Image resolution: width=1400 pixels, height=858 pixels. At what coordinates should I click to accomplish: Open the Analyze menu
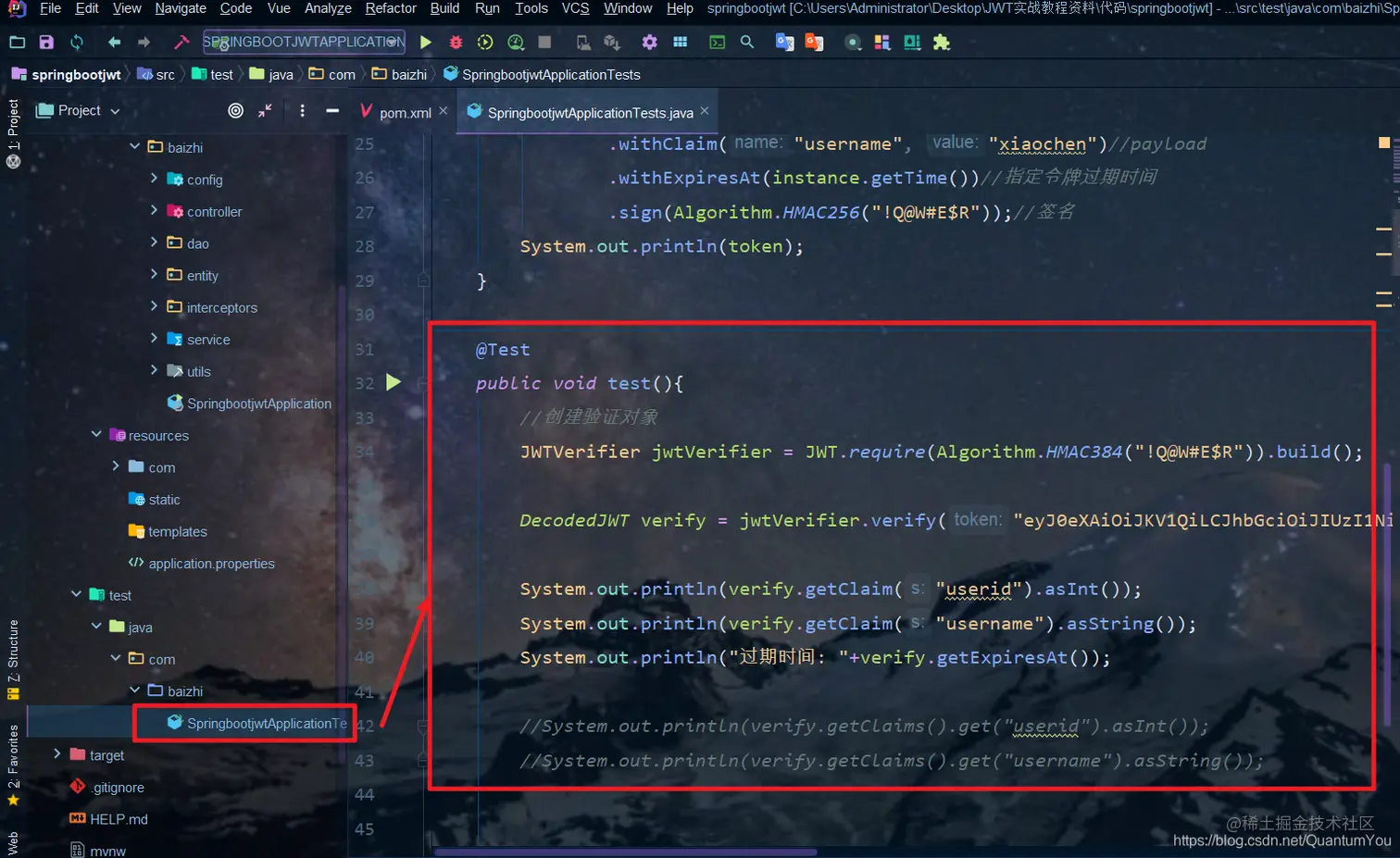[328, 8]
